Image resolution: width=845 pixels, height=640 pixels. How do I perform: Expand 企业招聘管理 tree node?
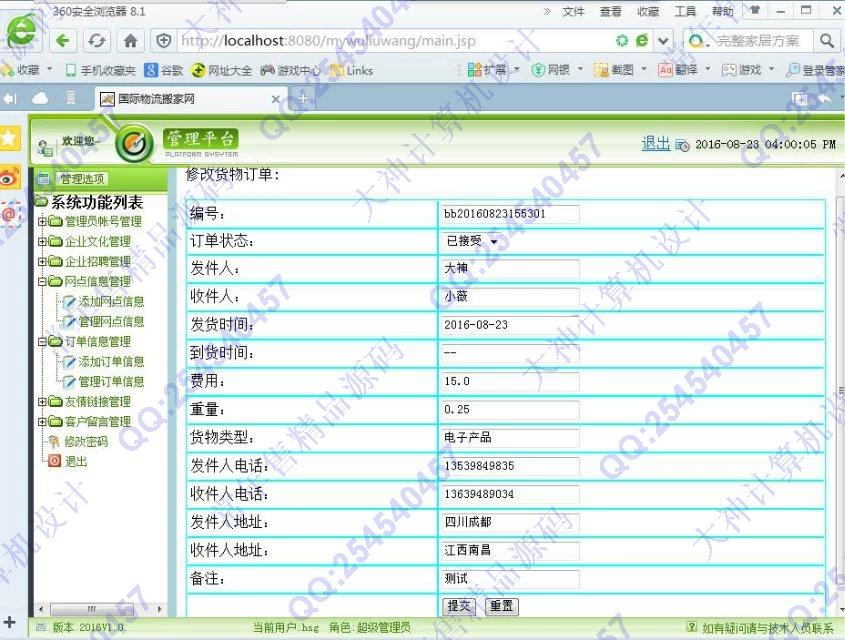pos(42,261)
